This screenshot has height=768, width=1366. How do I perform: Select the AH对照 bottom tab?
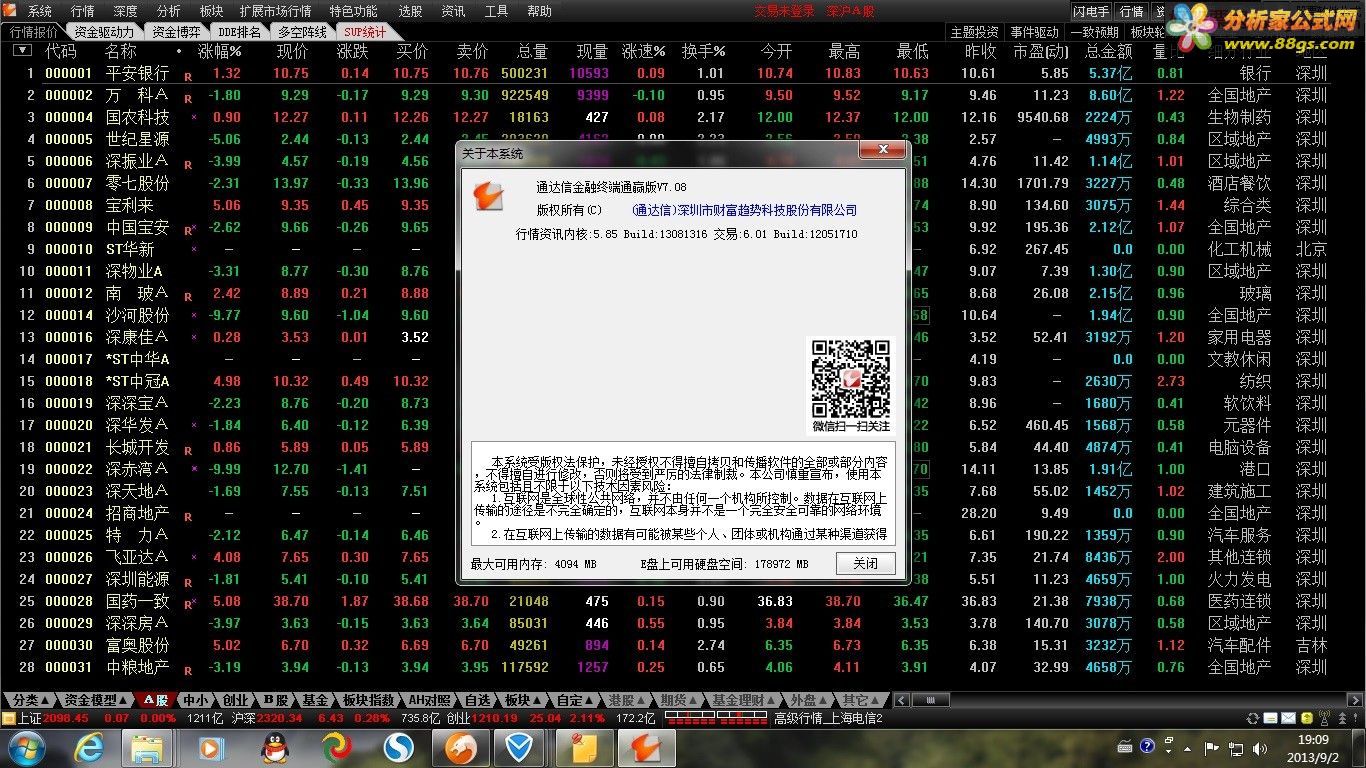[431, 700]
